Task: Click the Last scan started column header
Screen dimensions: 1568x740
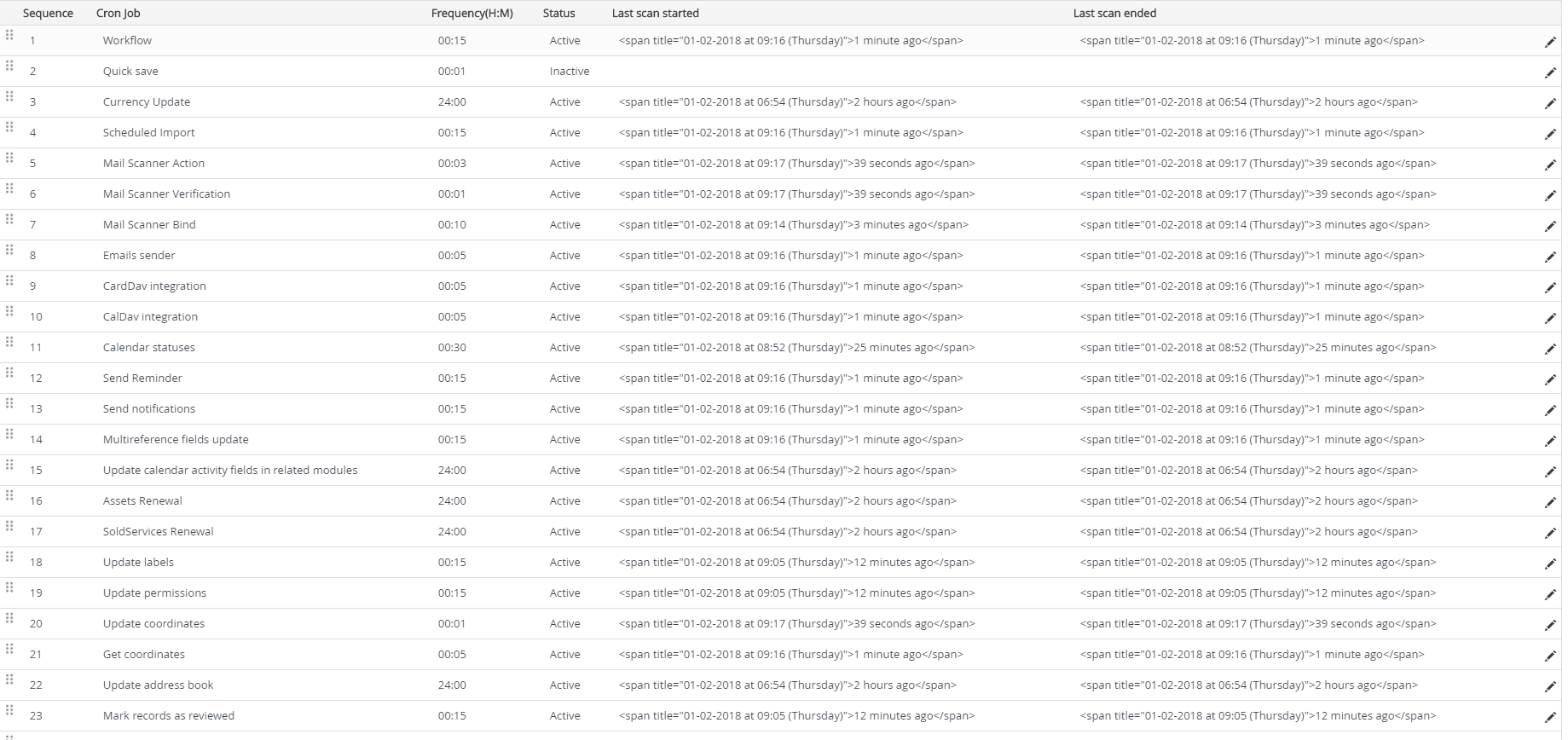Action: (656, 14)
